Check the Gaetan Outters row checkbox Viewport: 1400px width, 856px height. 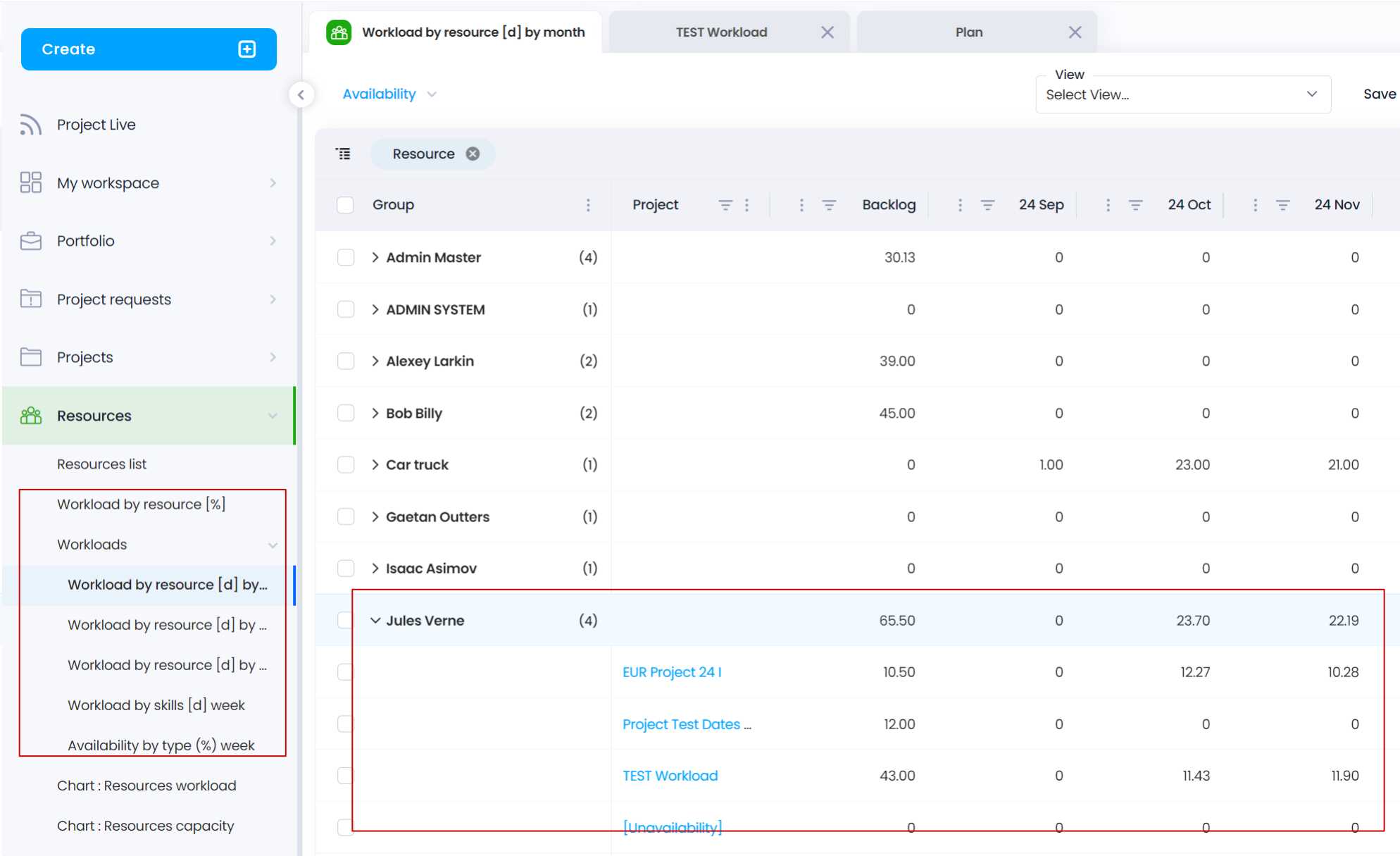click(345, 516)
